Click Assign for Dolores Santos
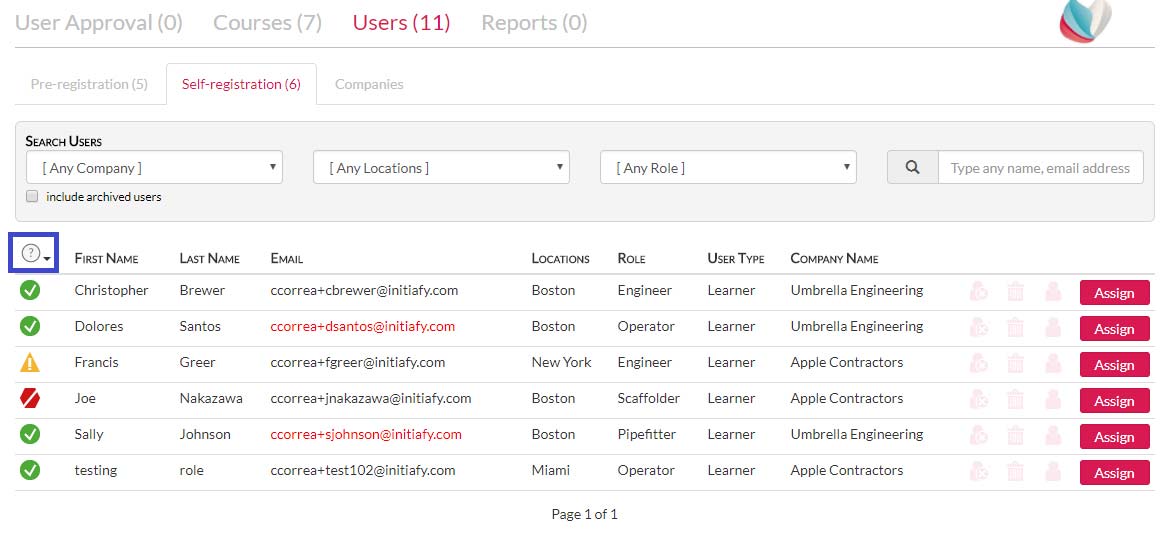 [x=1114, y=329]
